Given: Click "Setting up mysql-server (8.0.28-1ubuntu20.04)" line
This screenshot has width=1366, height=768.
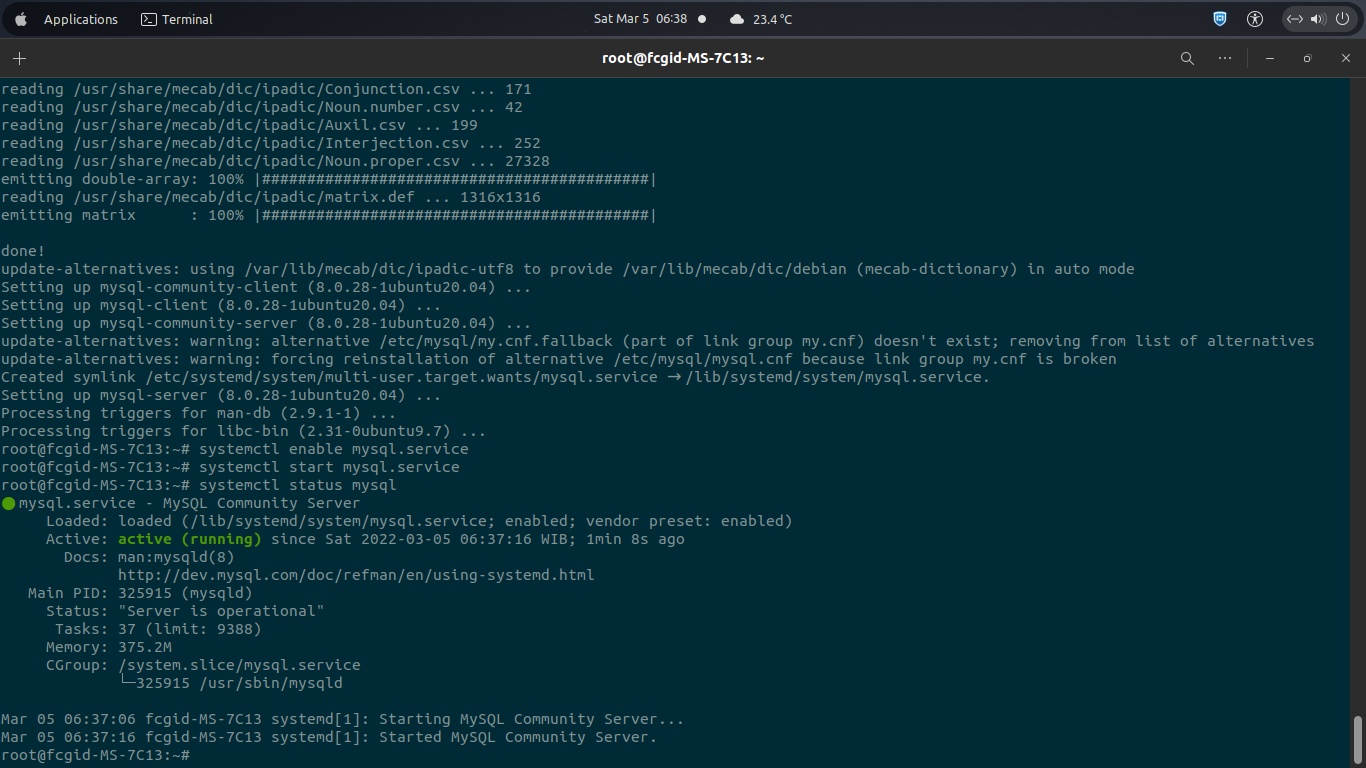Looking at the screenshot, I should click(221, 395).
